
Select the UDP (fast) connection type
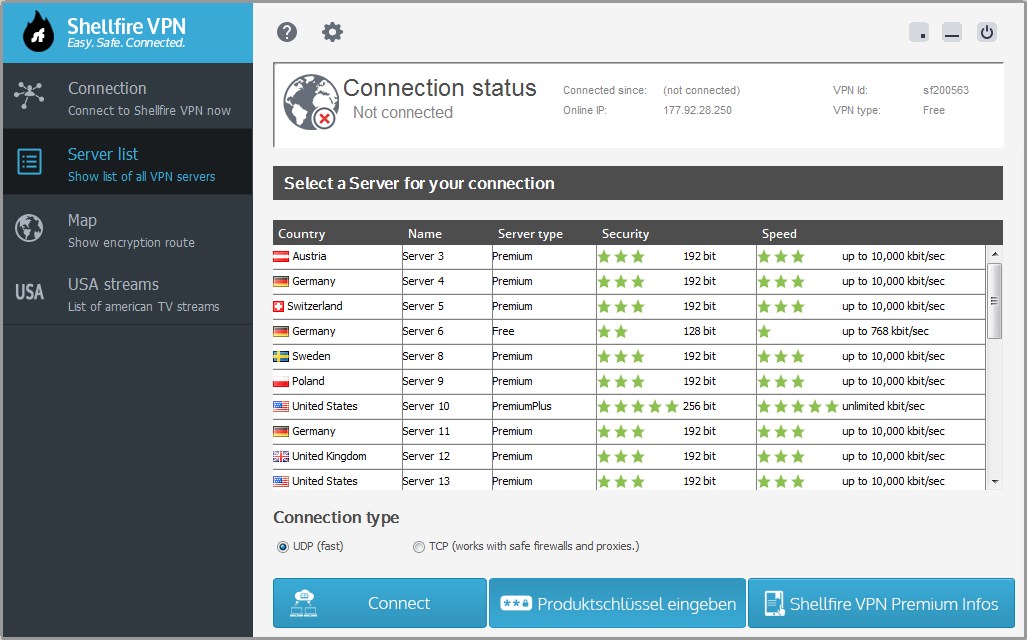283,546
